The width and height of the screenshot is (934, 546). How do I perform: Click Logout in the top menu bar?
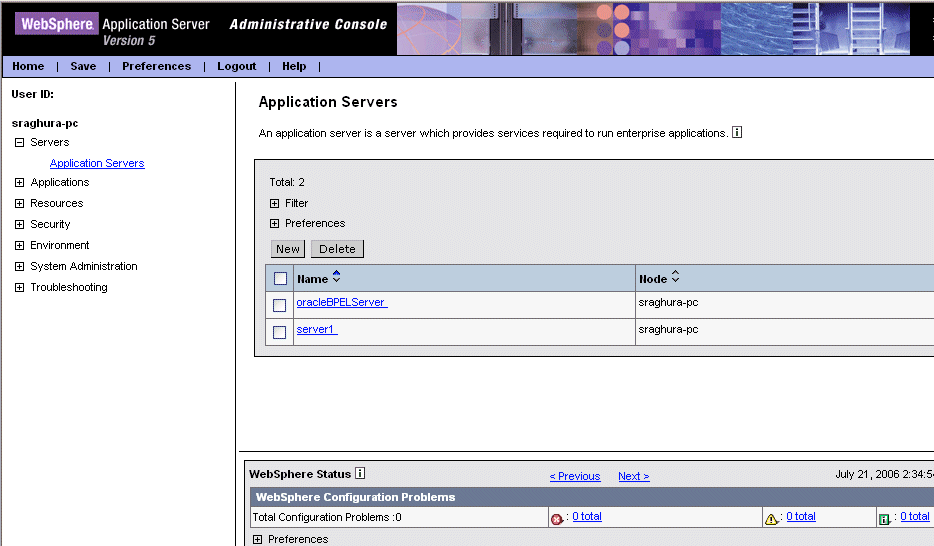click(x=236, y=66)
